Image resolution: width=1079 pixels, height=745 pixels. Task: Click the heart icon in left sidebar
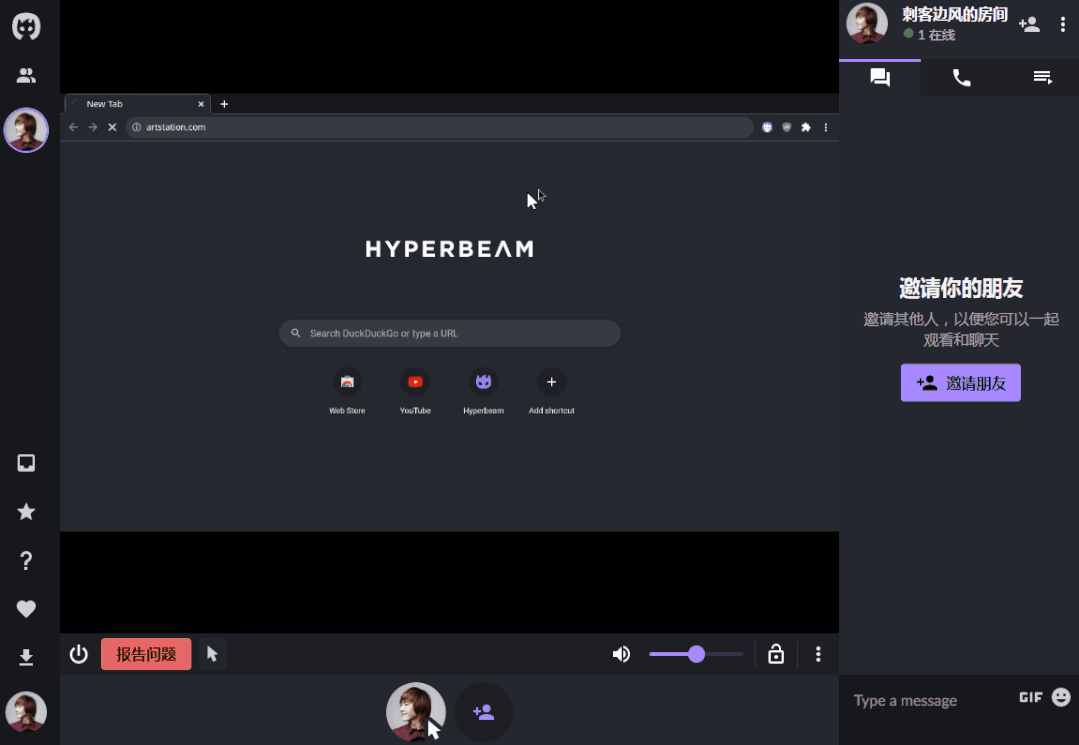[26, 609]
